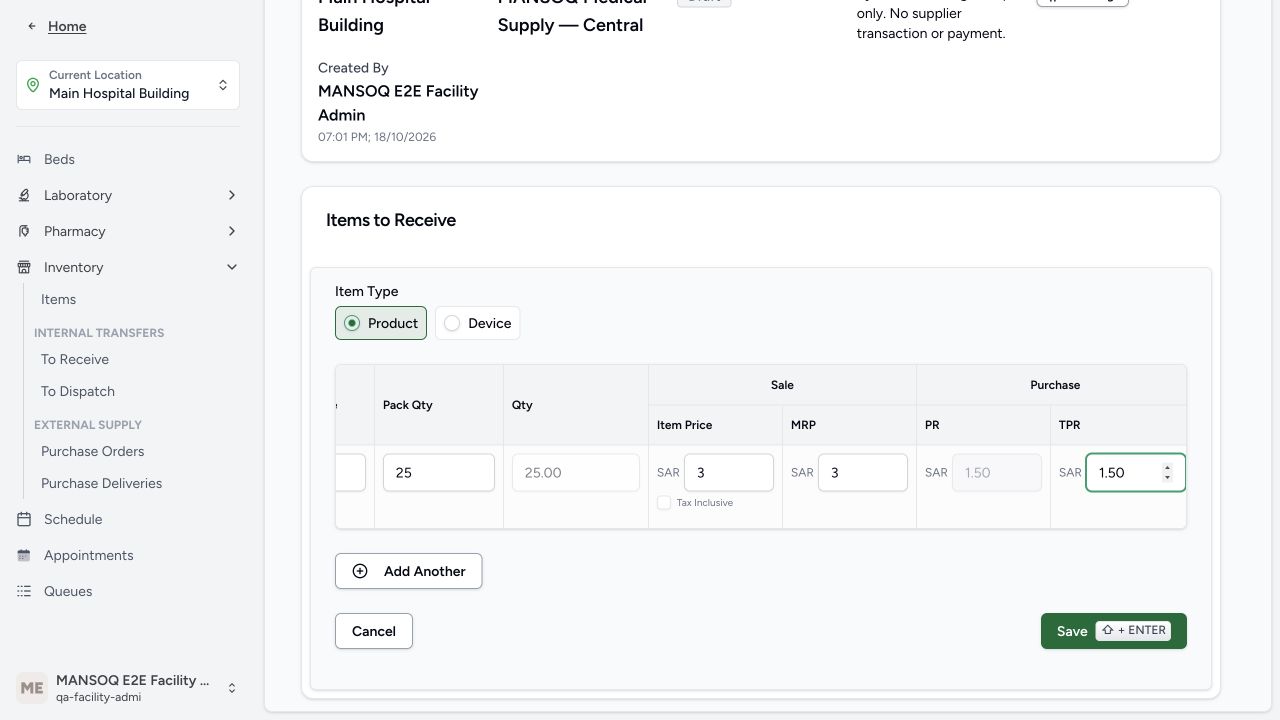Toggle the Tax Inclusive checkbox
Screen dimensions: 1280x720
click(x=664, y=502)
